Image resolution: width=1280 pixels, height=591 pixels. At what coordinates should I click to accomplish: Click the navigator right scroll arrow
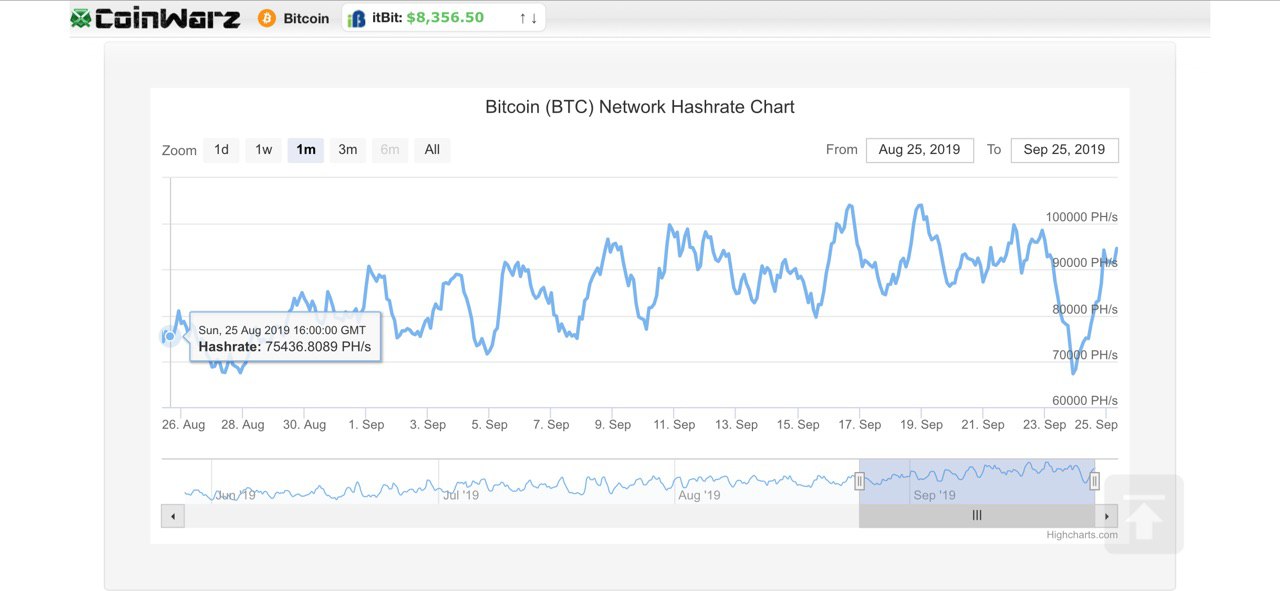click(x=1106, y=516)
